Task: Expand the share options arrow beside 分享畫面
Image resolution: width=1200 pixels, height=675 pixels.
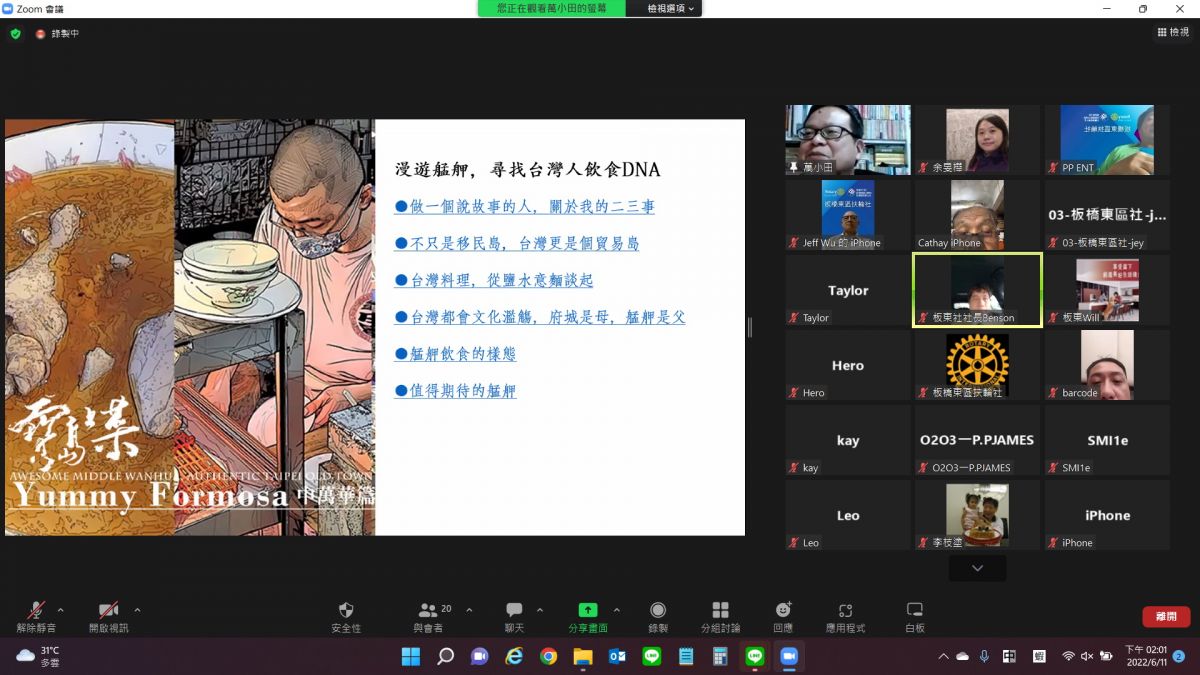Action: click(616, 609)
